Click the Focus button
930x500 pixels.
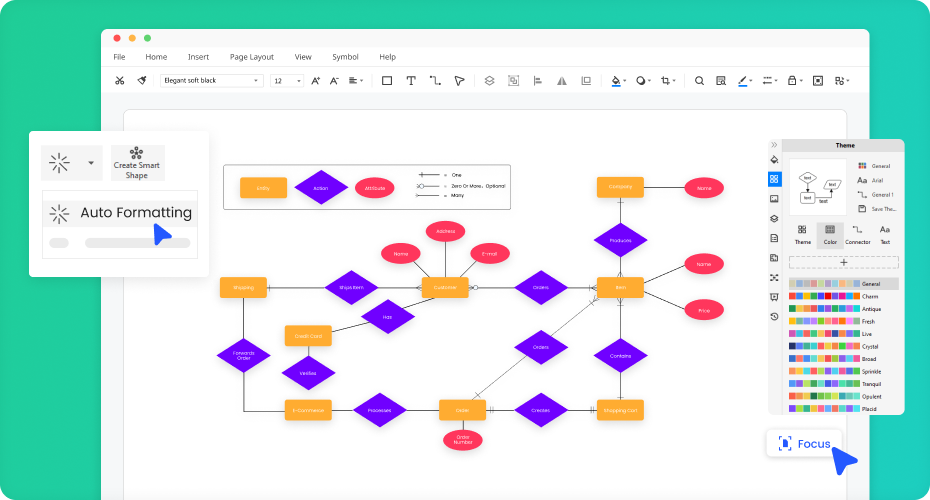click(805, 443)
